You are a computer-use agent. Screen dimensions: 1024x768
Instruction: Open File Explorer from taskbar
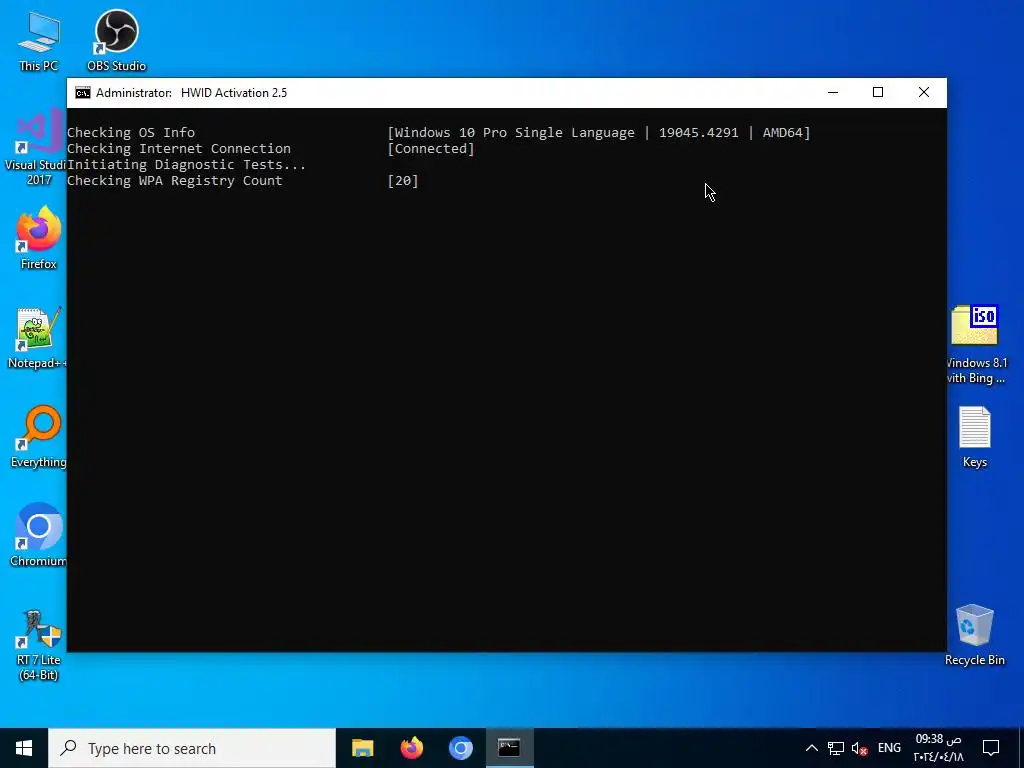362,748
